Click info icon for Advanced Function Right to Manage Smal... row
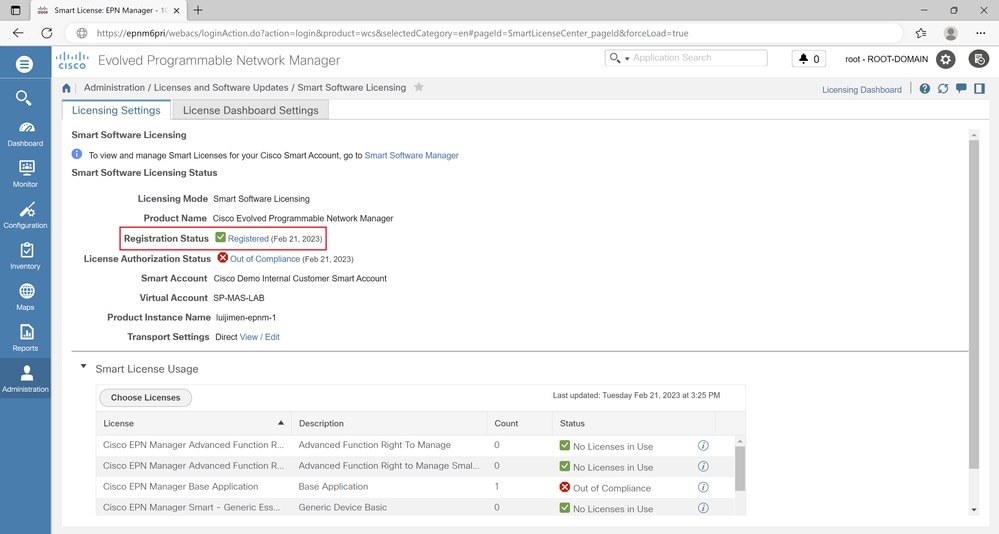 click(x=703, y=466)
